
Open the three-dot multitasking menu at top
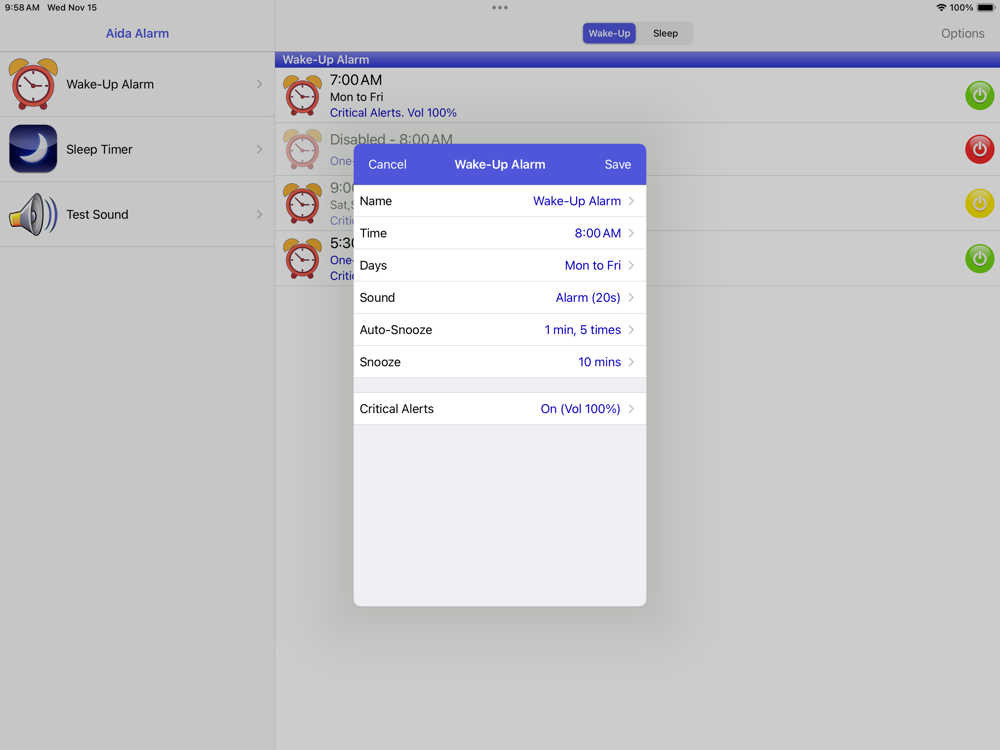click(x=500, y=8)
